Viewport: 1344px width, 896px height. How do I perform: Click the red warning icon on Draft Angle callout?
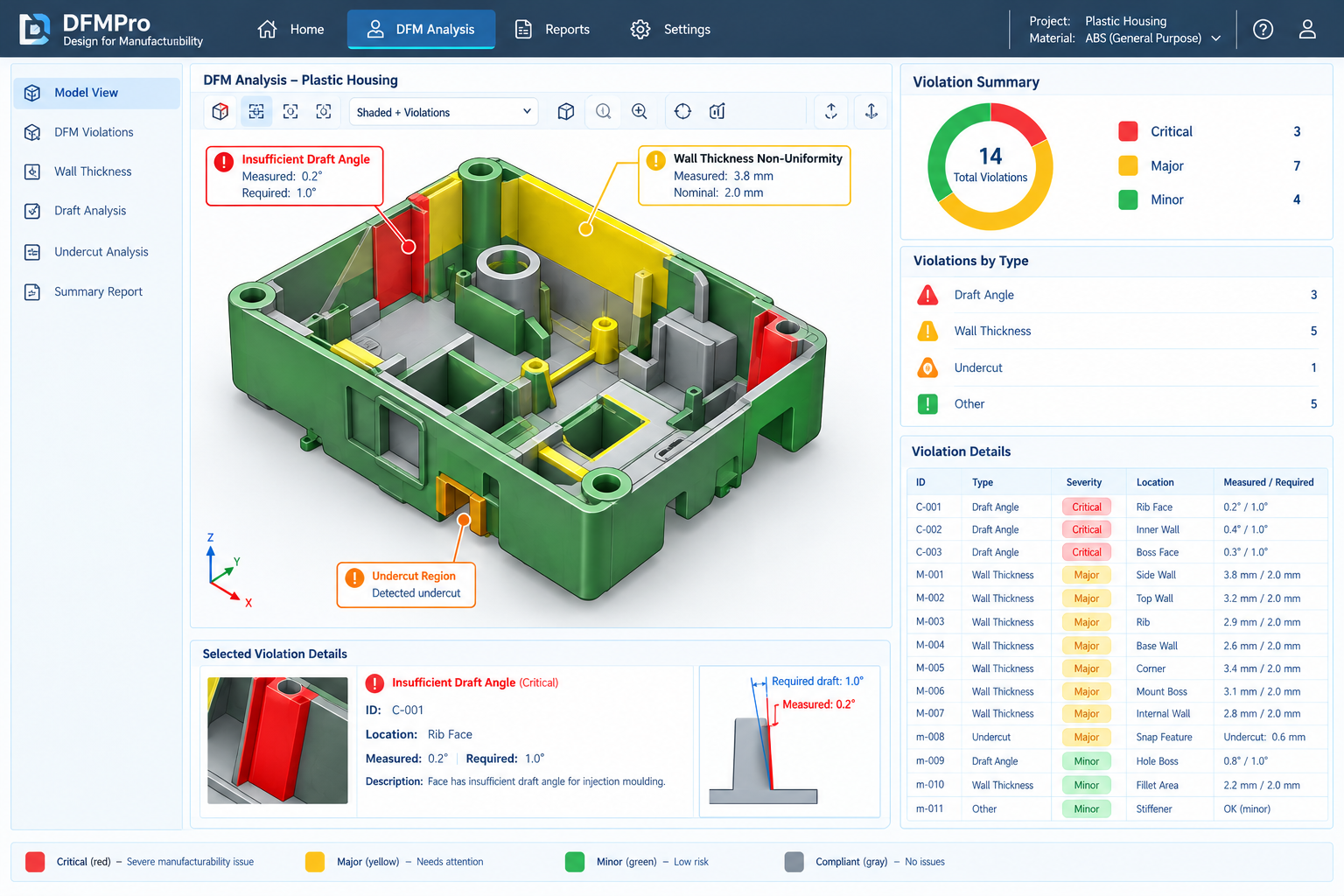tap(224, 162)
